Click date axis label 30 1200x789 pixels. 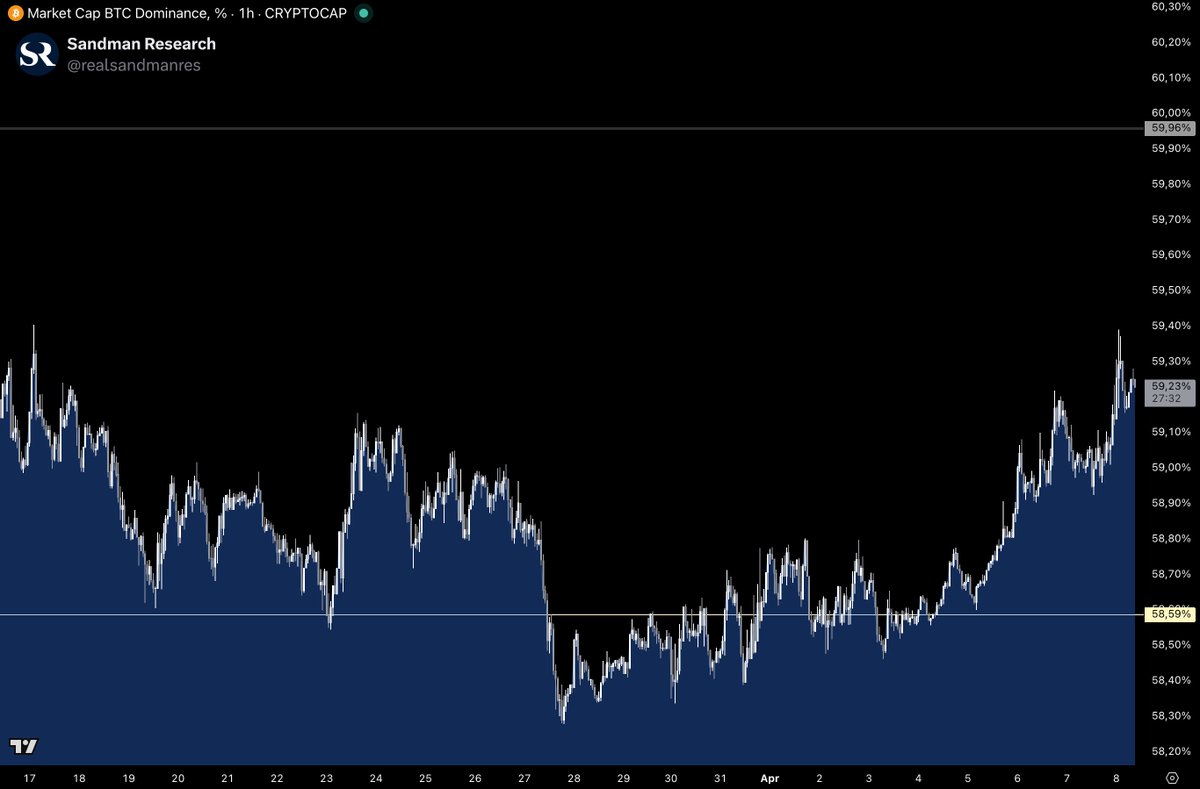click(x=672, y=778)
